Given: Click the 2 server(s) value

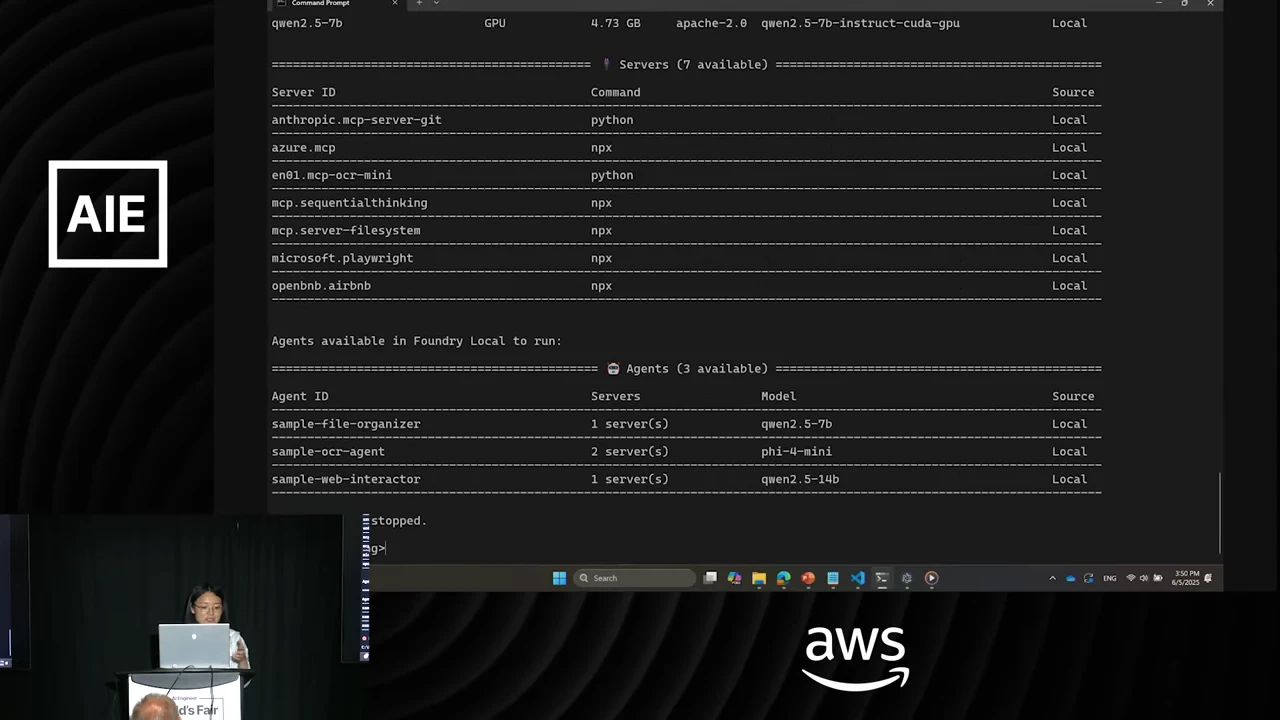Looking at the screenshot, I should click(629, 452).
